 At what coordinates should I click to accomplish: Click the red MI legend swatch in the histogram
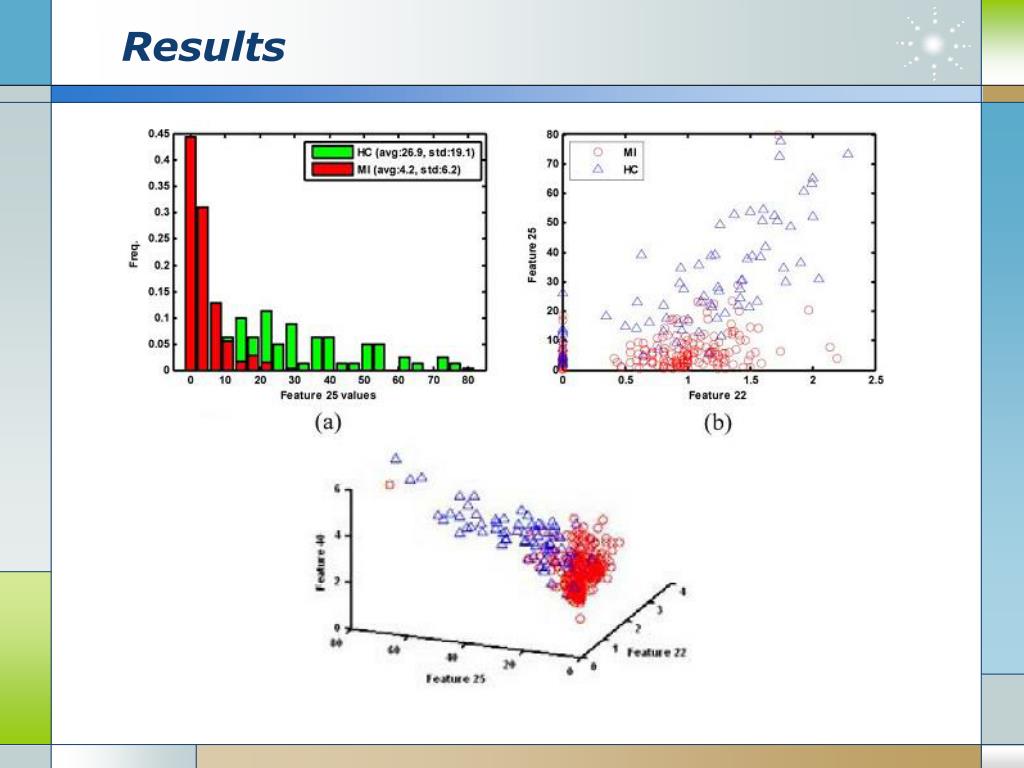click(332, 170)
